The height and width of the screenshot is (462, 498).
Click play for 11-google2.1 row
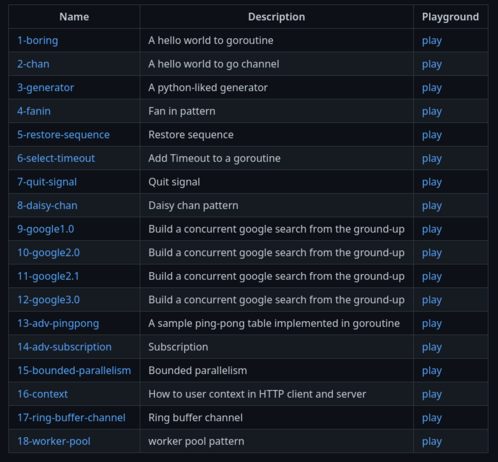(x=432, y=277)
